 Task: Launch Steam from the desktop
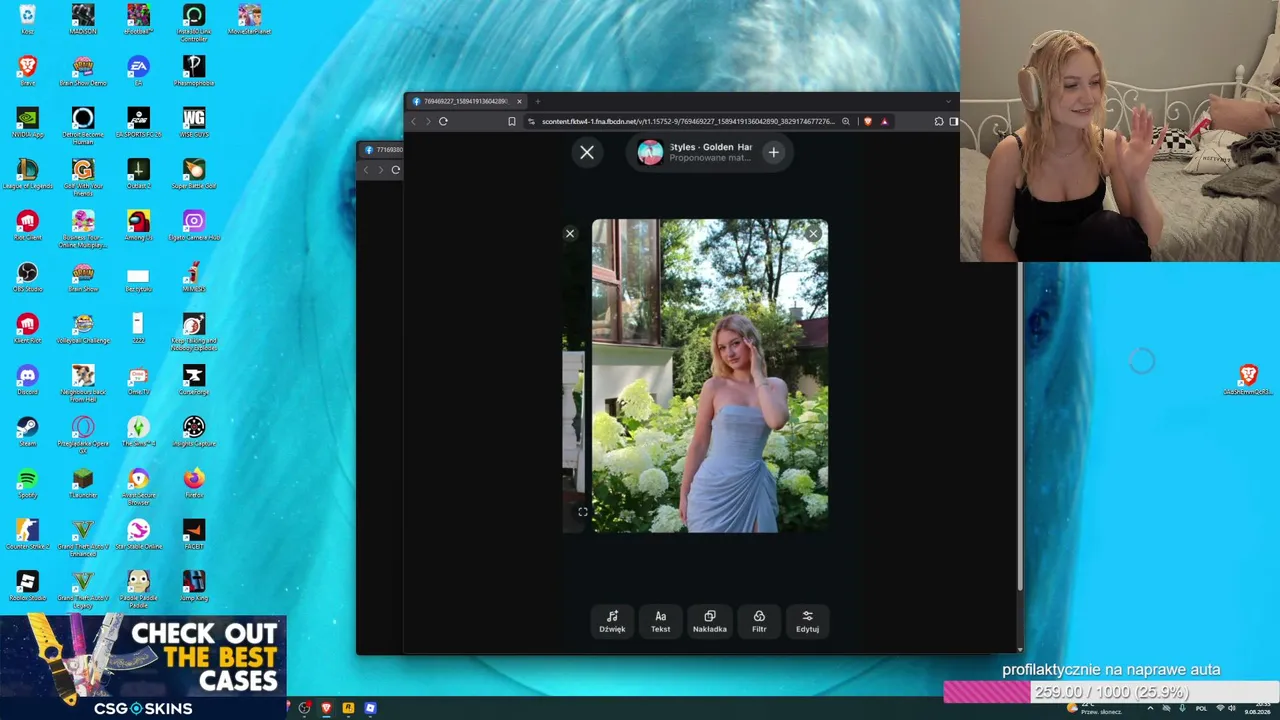click(x=27, y=432)
